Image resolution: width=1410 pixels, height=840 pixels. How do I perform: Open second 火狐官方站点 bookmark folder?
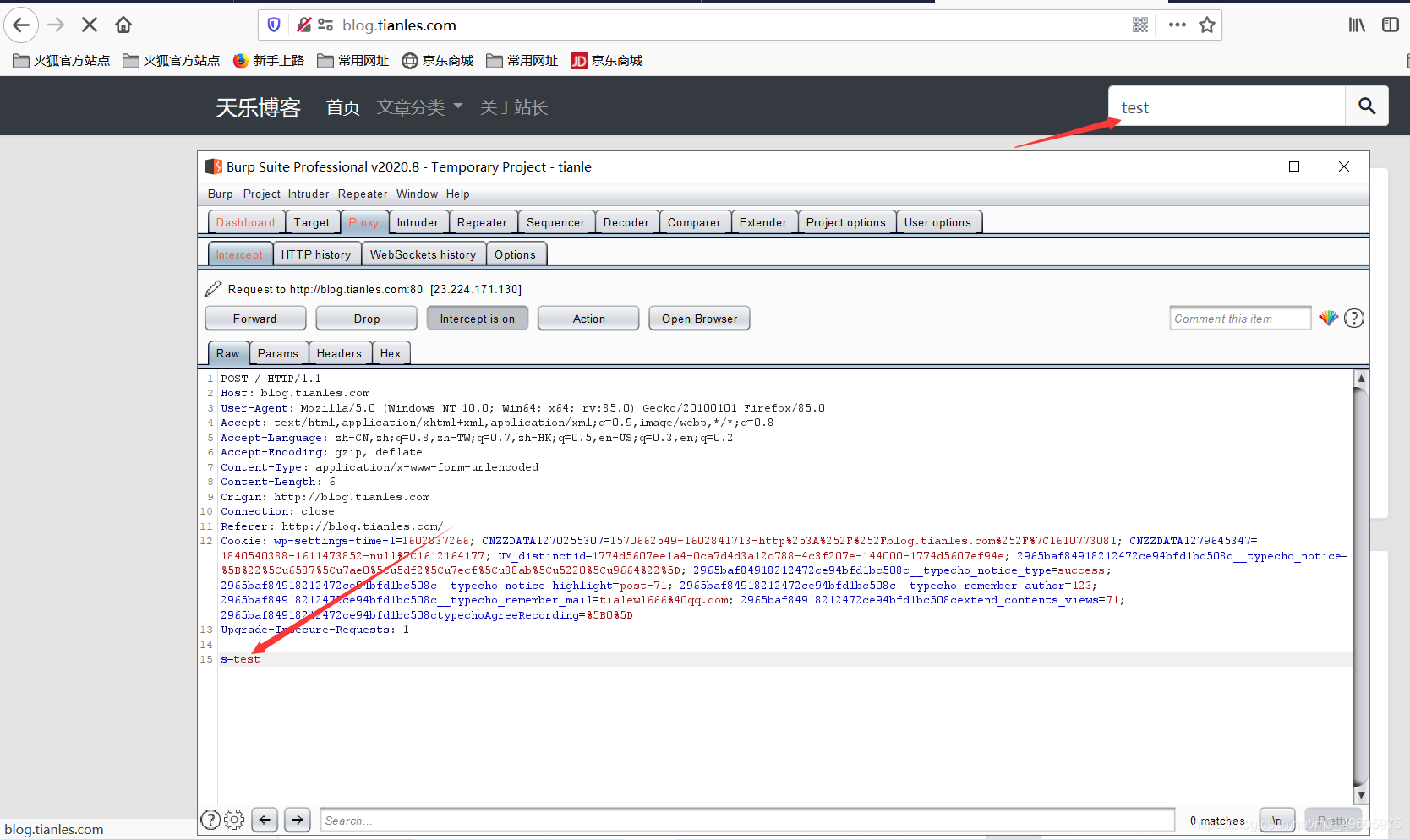pos(172,61)
